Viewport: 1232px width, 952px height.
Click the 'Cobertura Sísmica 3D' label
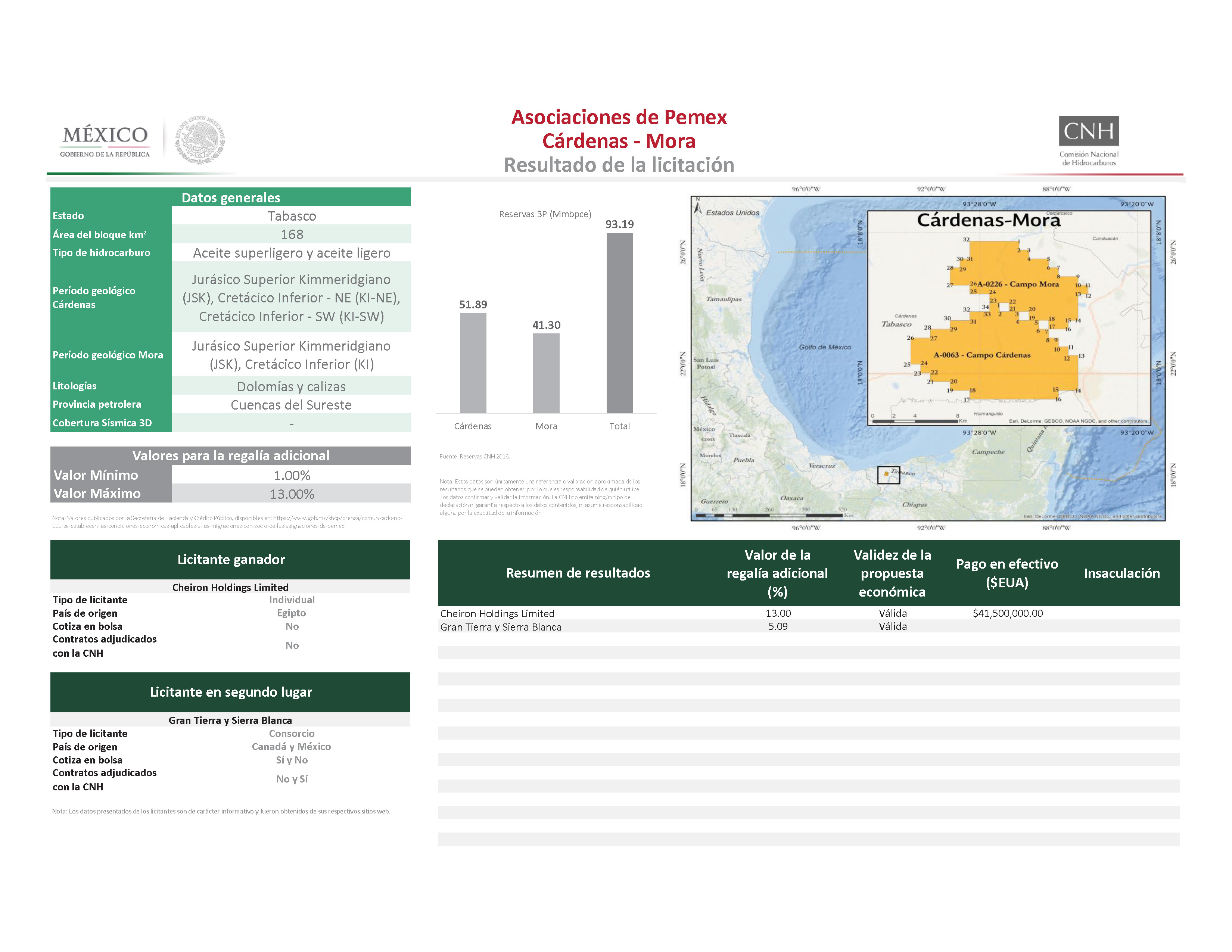[102, 423]
